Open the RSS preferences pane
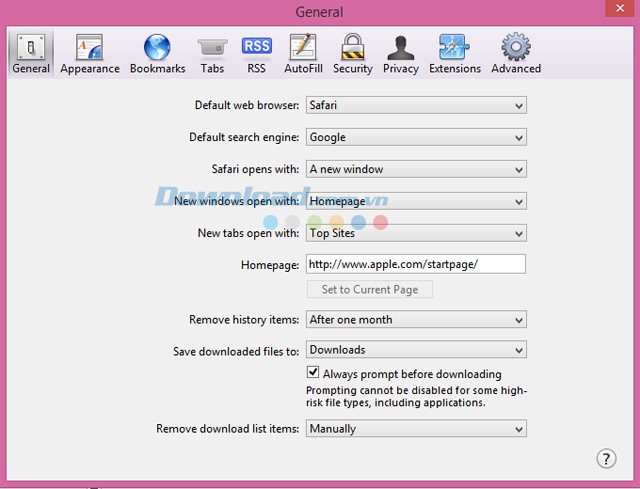Viewport: 640px width, 489px height. click(x=256, y=54)
